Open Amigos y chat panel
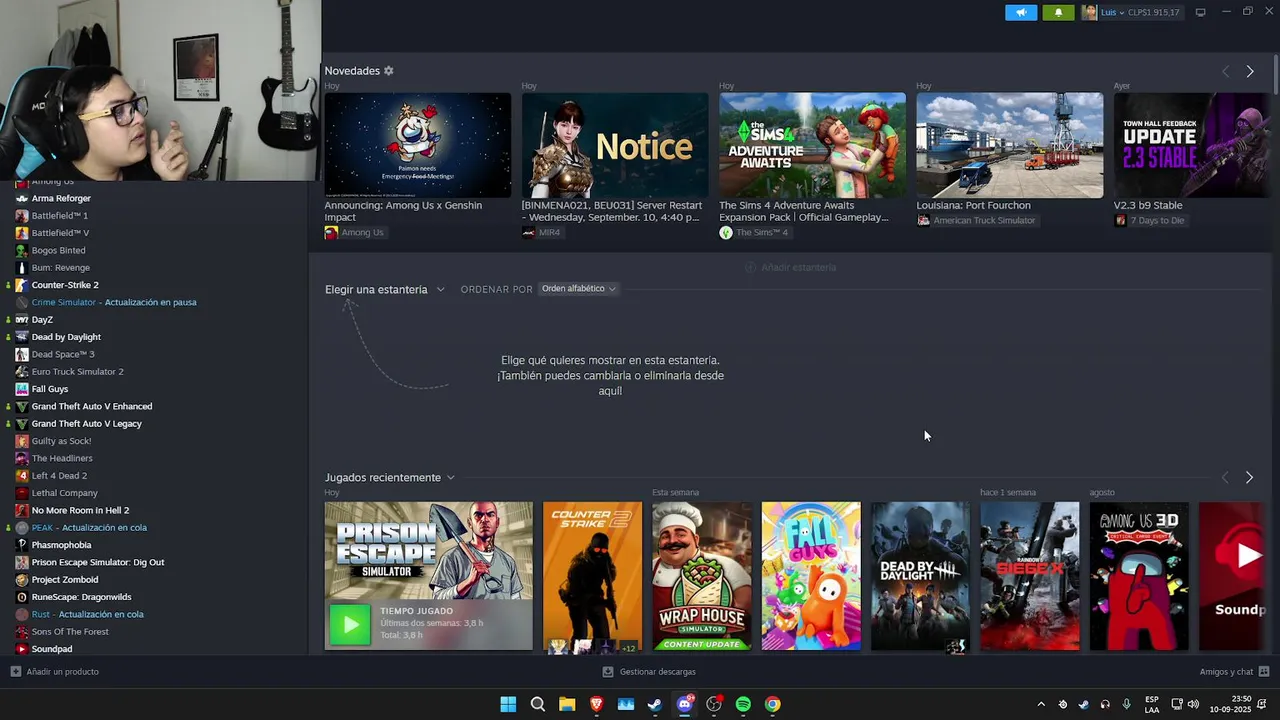 (x=1234, y=672)
